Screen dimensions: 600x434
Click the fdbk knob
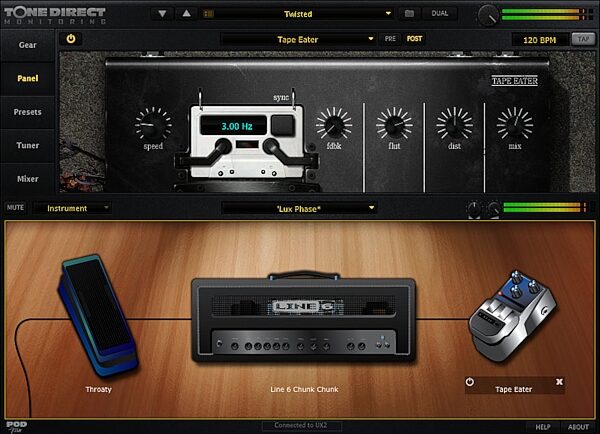click(334, 124)
